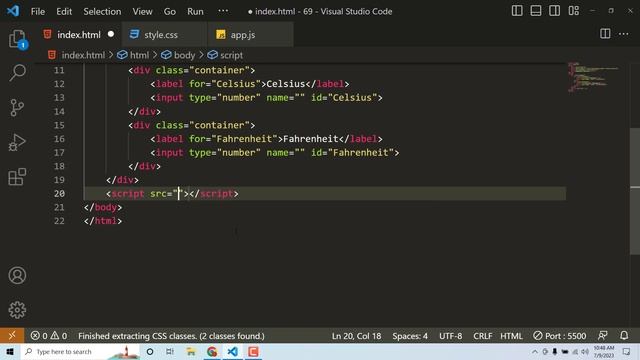Open the remote window status bar button
The image size is (640, 360).
pos(12,336)
